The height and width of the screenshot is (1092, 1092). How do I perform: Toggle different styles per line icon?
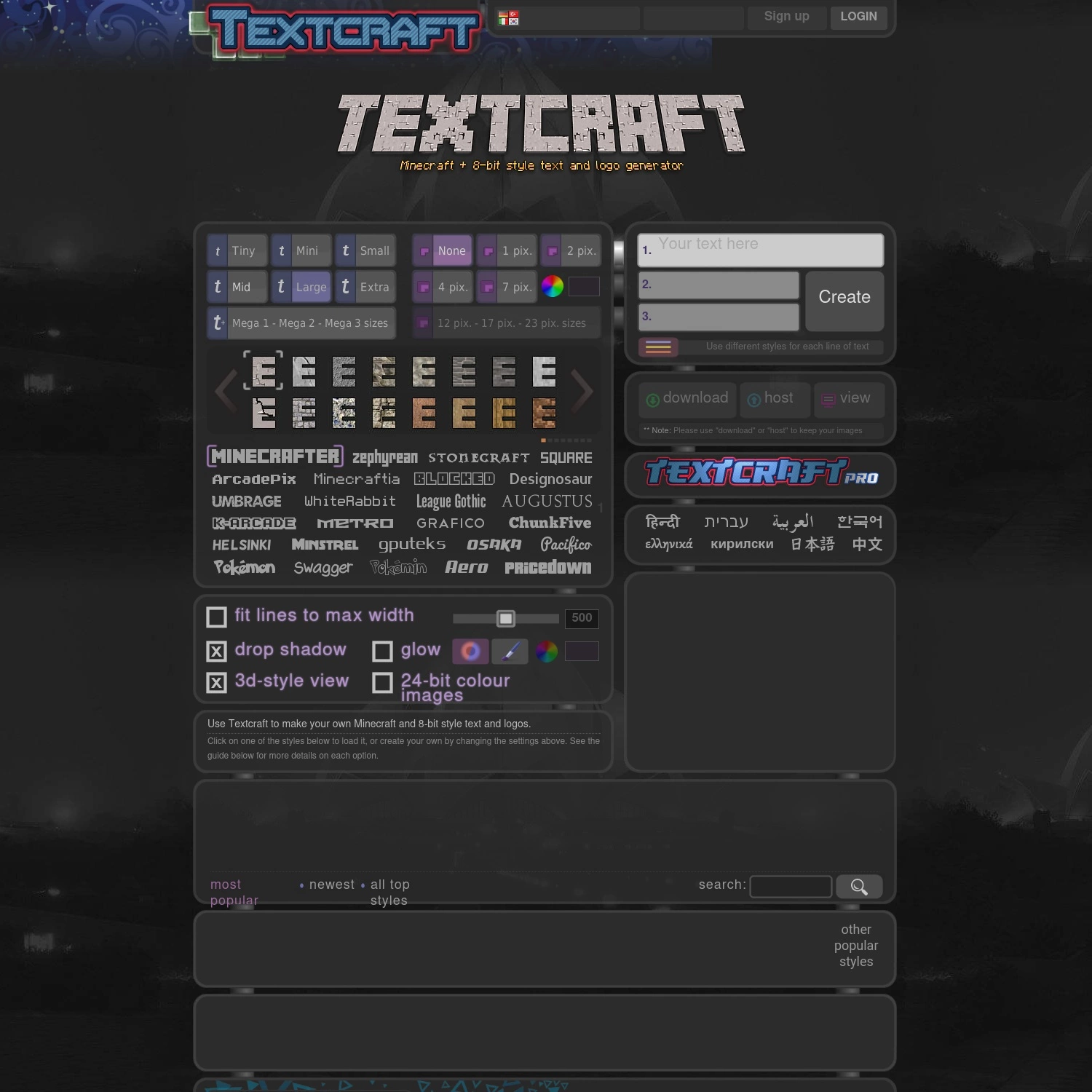pos(658,347)
